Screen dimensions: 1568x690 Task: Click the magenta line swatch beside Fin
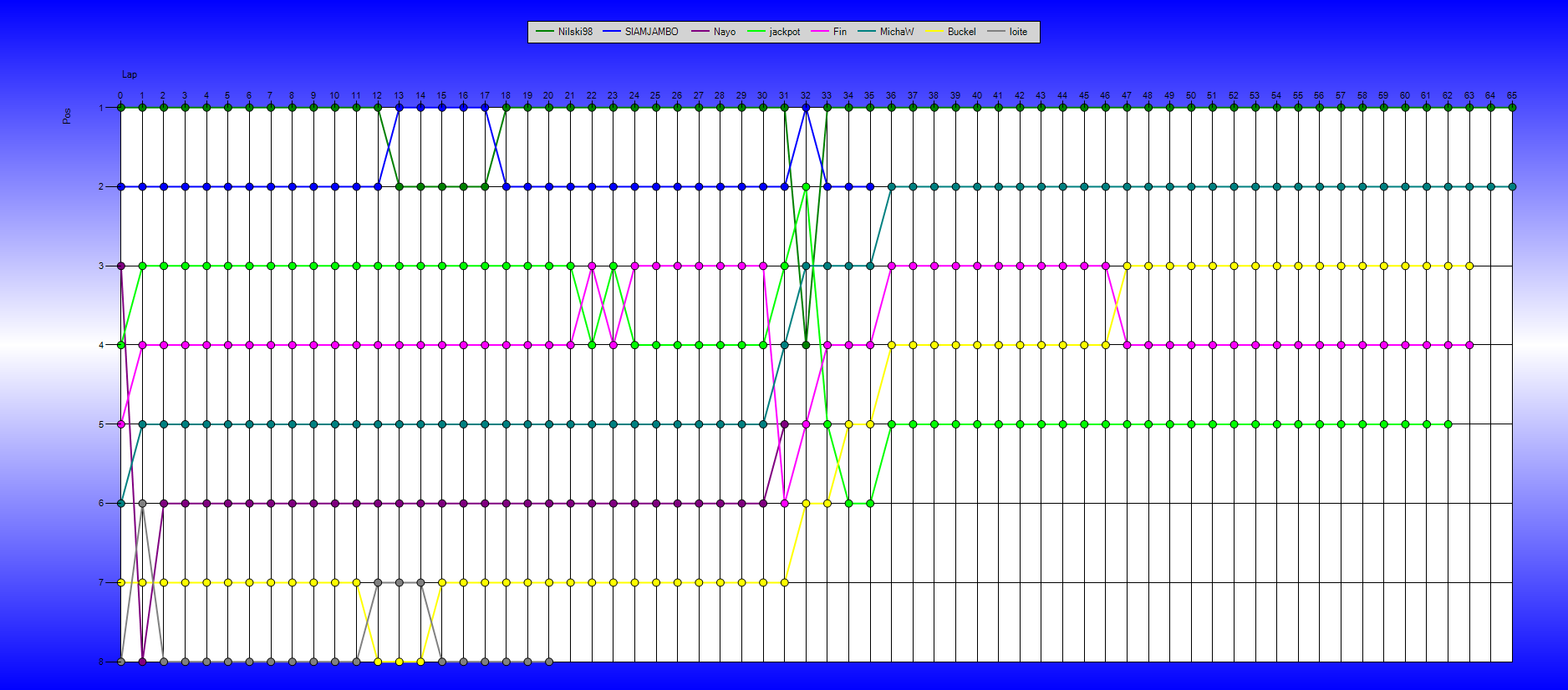(819, 32)
